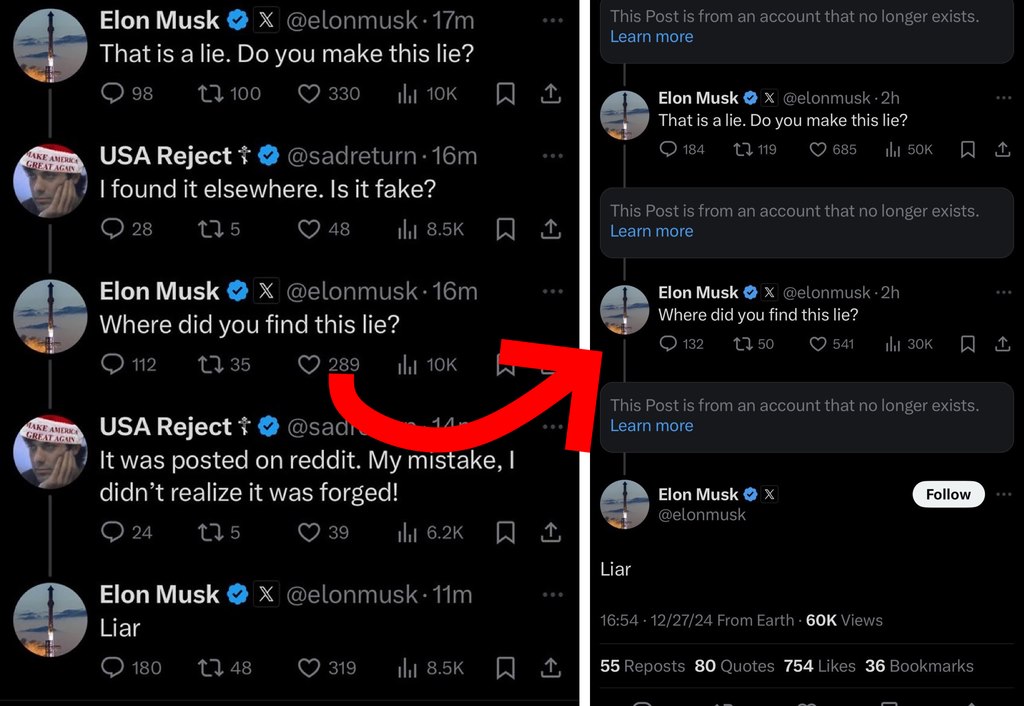Open more options on first left post
This screenshot has height=706, width=1024.
coord(552,20)
